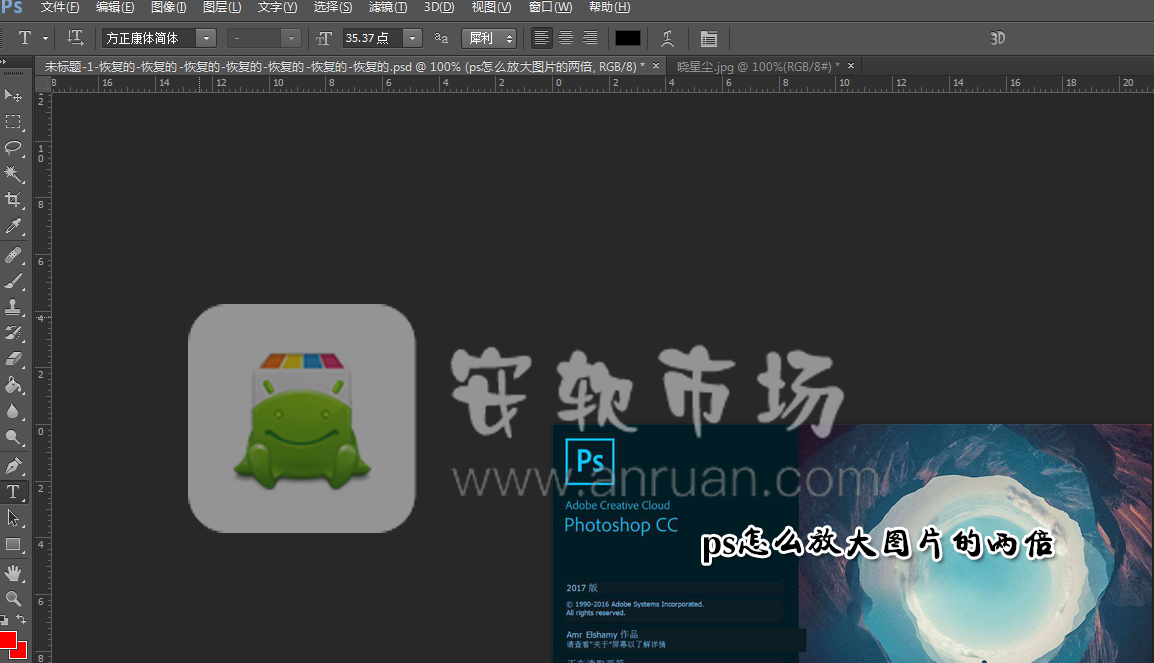The image size is (1154, 663).
Task: Click the black text color swatch
Action: point(628,38)
